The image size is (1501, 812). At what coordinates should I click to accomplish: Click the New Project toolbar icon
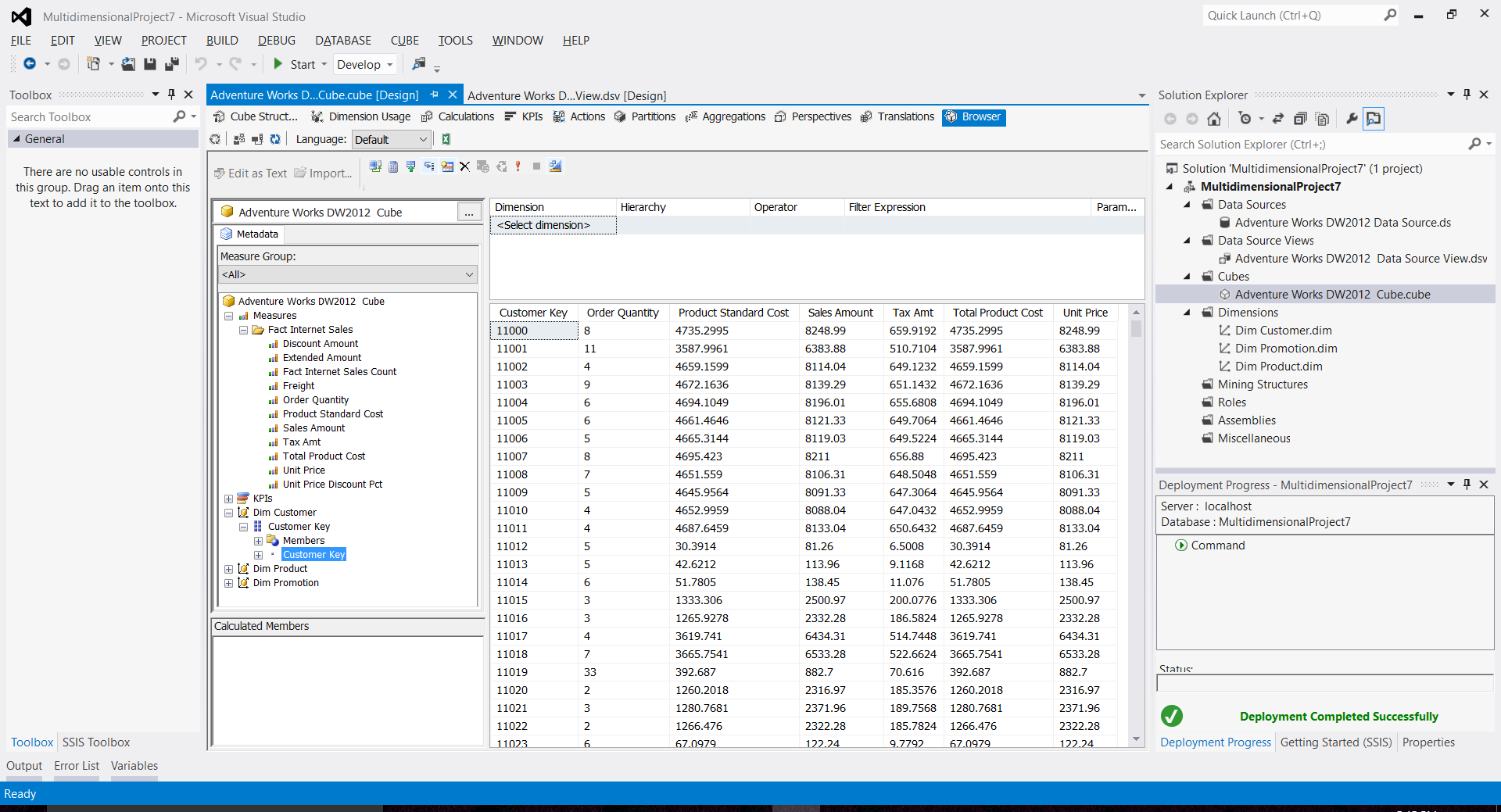tap(93, 64)
